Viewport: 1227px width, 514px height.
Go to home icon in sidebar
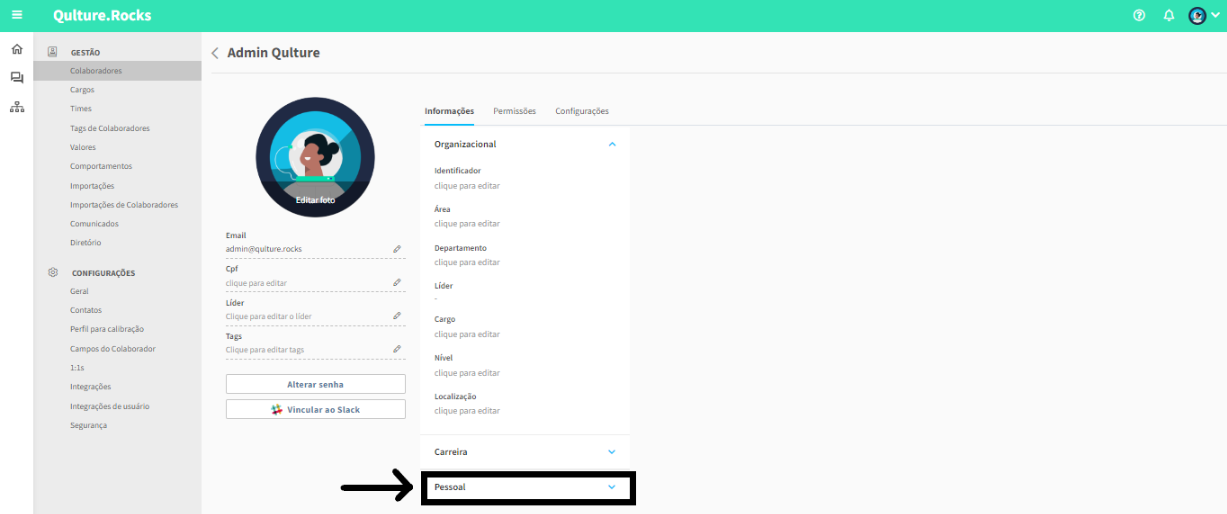(x=16, y=49)
